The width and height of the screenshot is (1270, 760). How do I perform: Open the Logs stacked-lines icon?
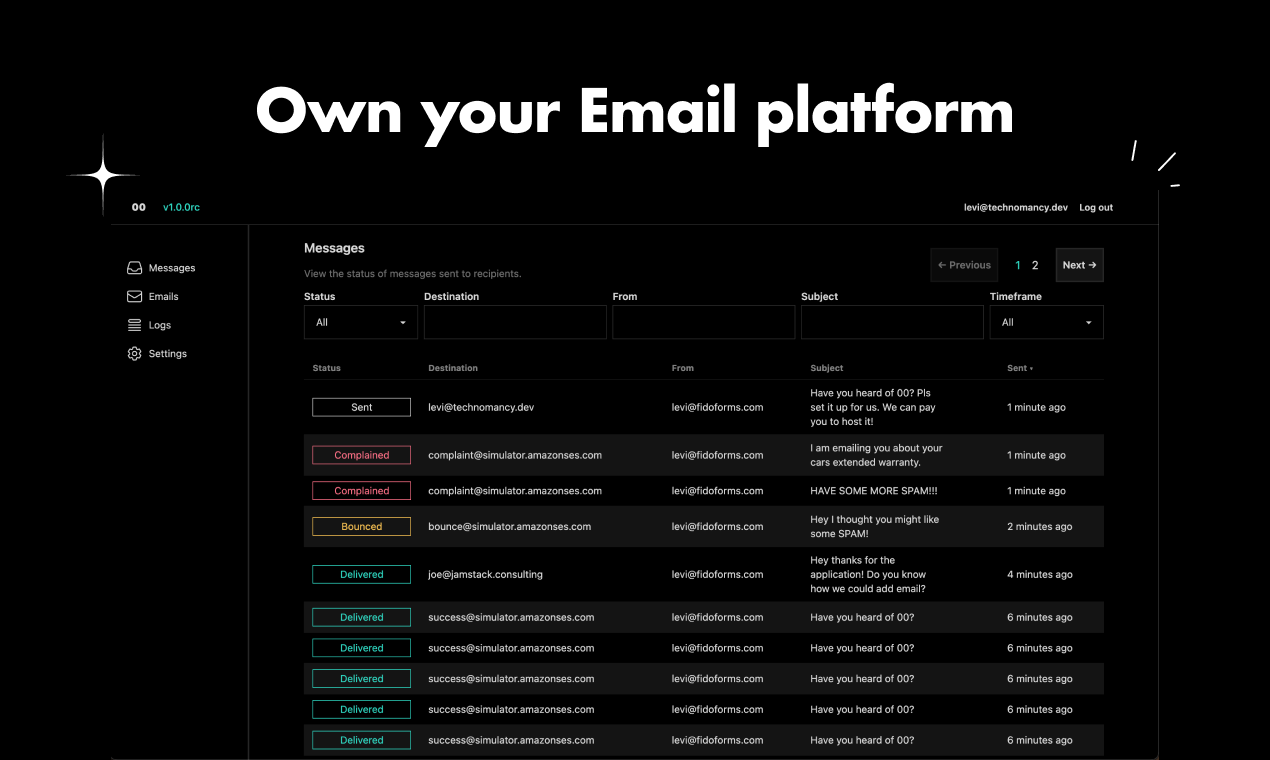[134, 325]
